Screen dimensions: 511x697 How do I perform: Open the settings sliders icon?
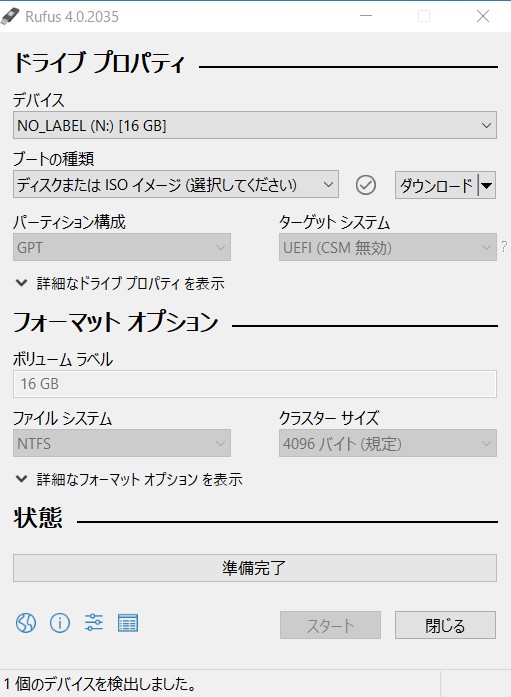pos(94,623)
